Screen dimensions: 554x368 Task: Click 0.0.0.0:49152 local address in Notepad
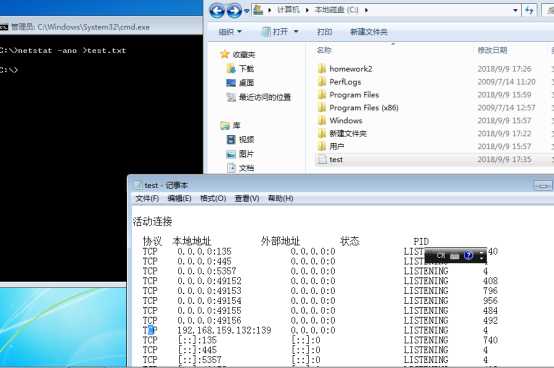pyautogui.click(x=210, y=281)
